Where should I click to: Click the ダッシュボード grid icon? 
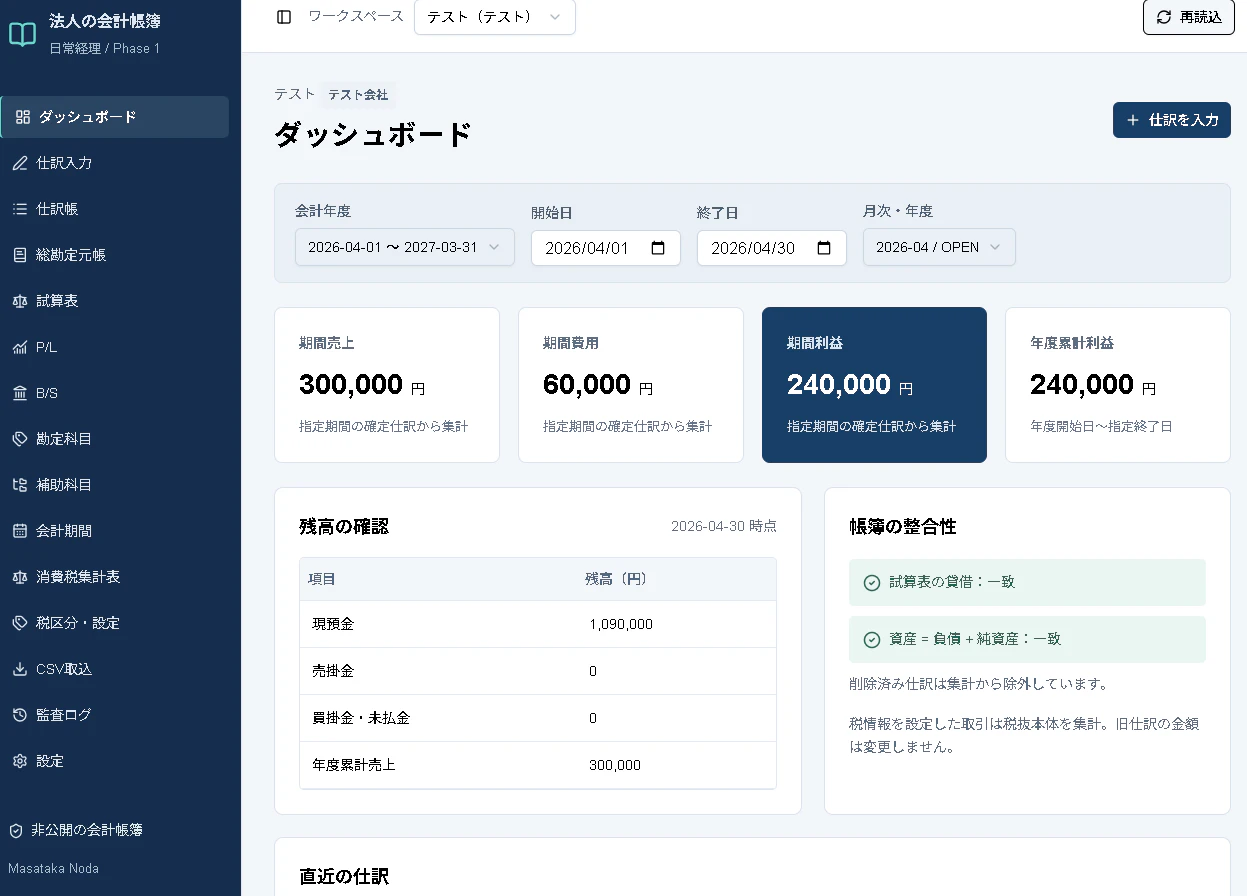point(23,117)
